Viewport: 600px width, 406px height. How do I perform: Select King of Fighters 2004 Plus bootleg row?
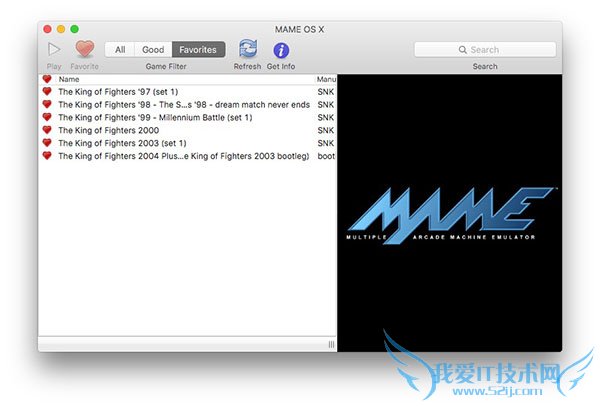[x=188, y=156]
